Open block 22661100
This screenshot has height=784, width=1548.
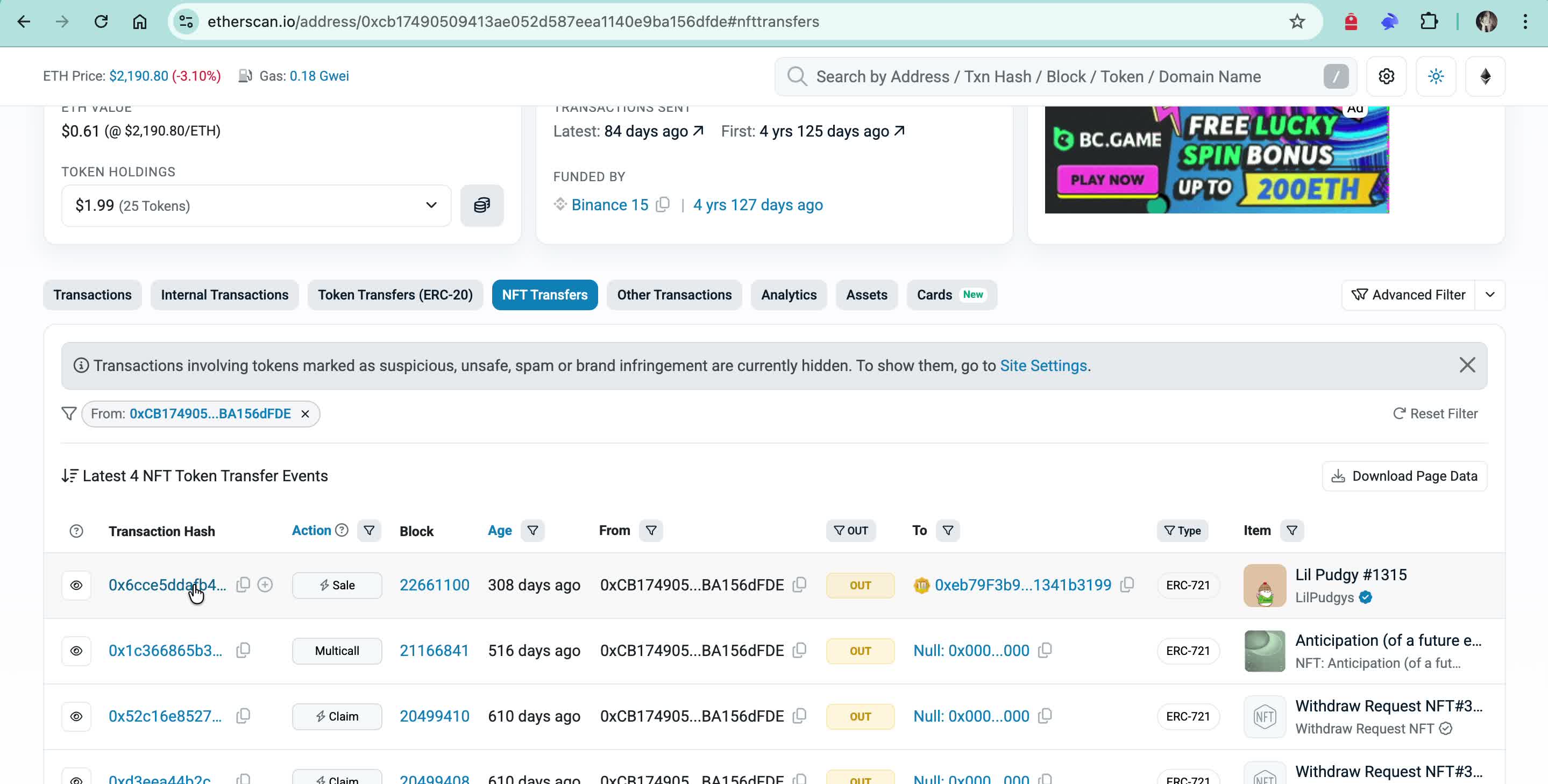pos(435,585)
